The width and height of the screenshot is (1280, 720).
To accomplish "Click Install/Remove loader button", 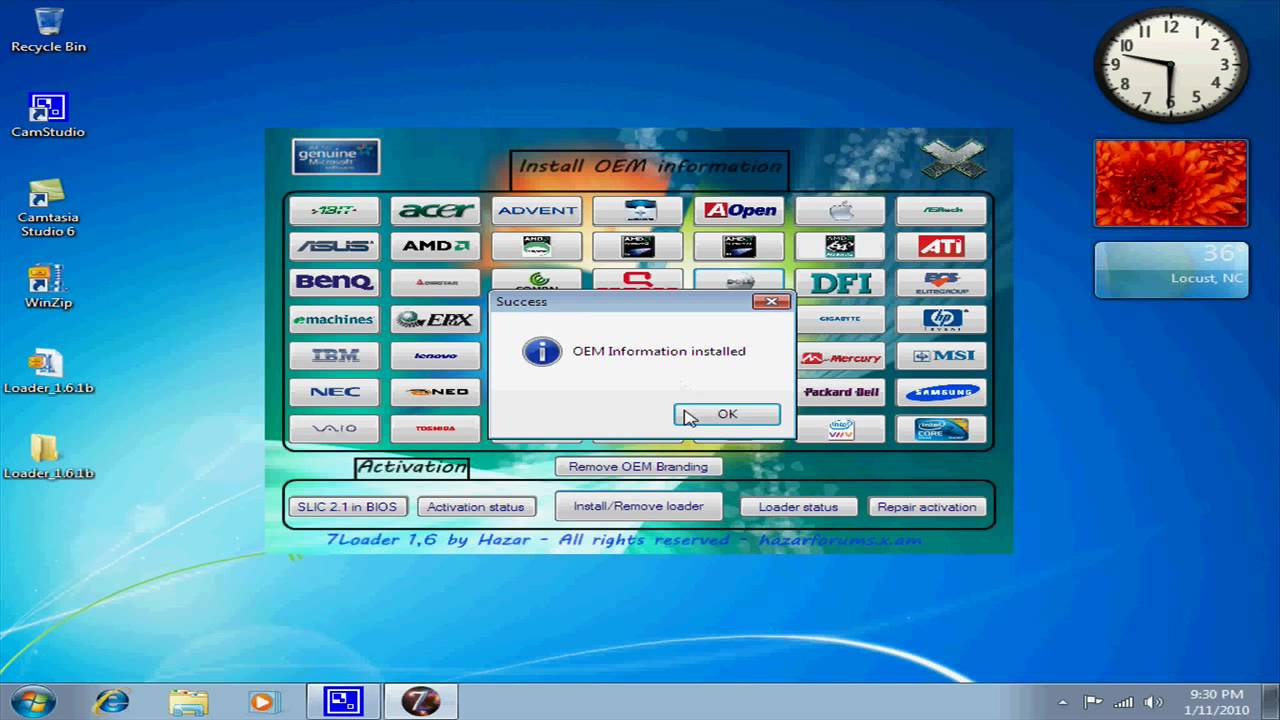I will pyautogui.click(x=638, y=506).
